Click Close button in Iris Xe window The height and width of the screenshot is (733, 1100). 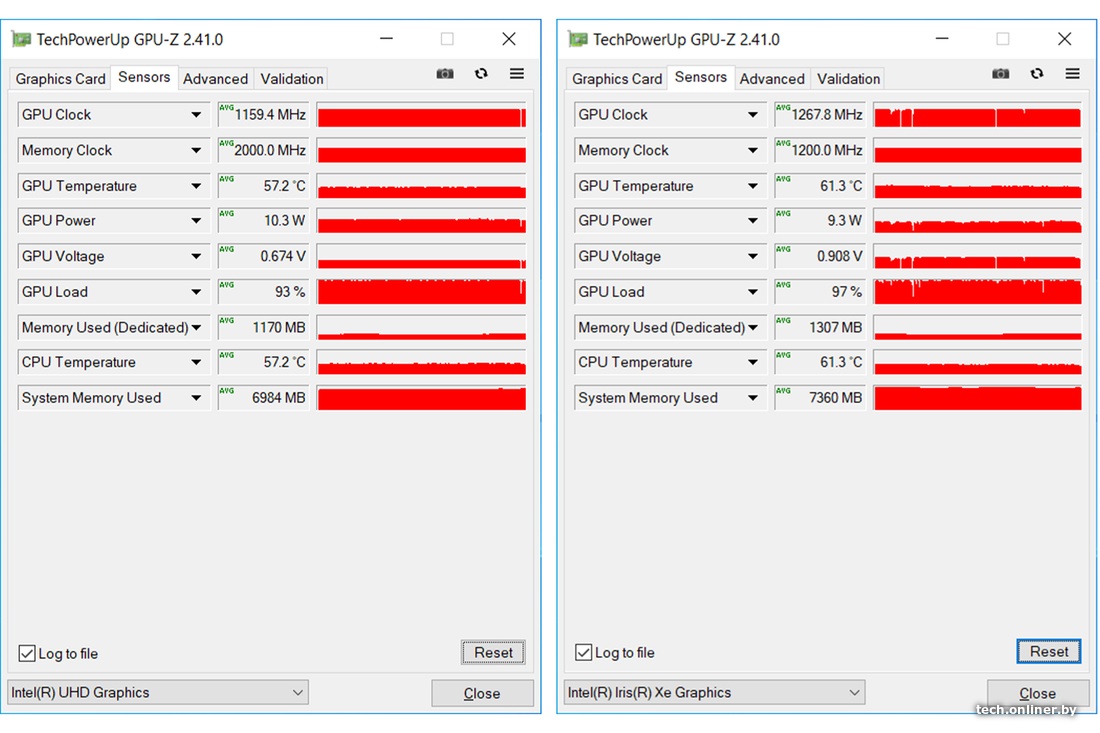pyautogui.click(x=1038, y=693)
